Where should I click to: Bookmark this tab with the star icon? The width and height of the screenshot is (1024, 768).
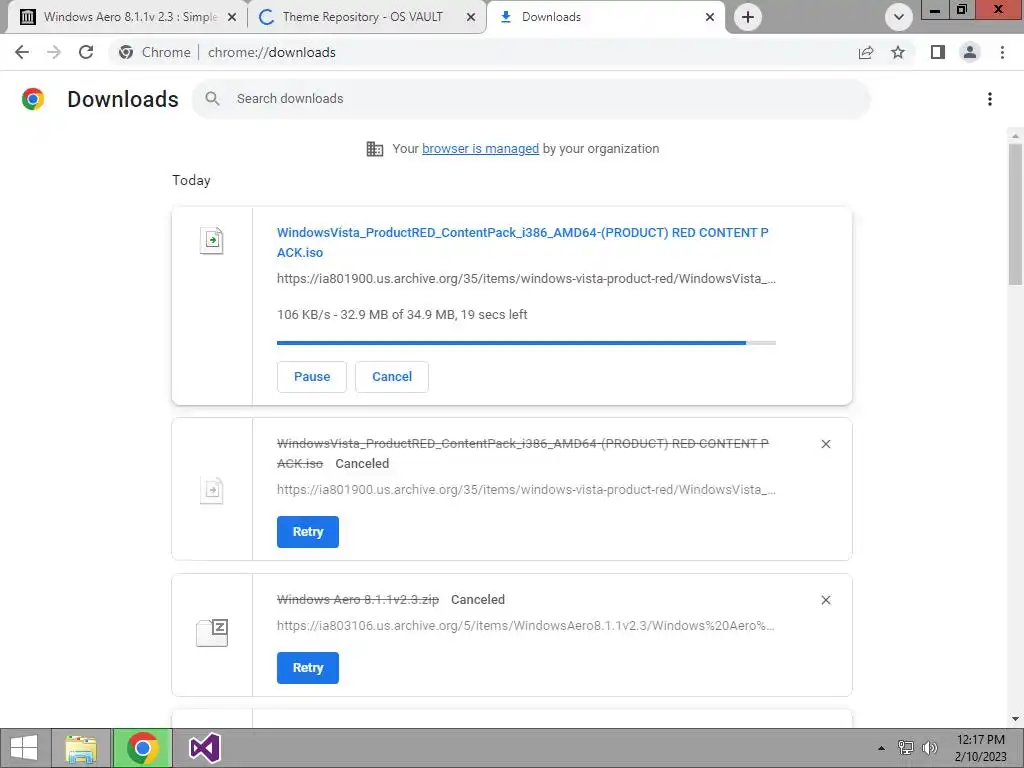(898, 52)
